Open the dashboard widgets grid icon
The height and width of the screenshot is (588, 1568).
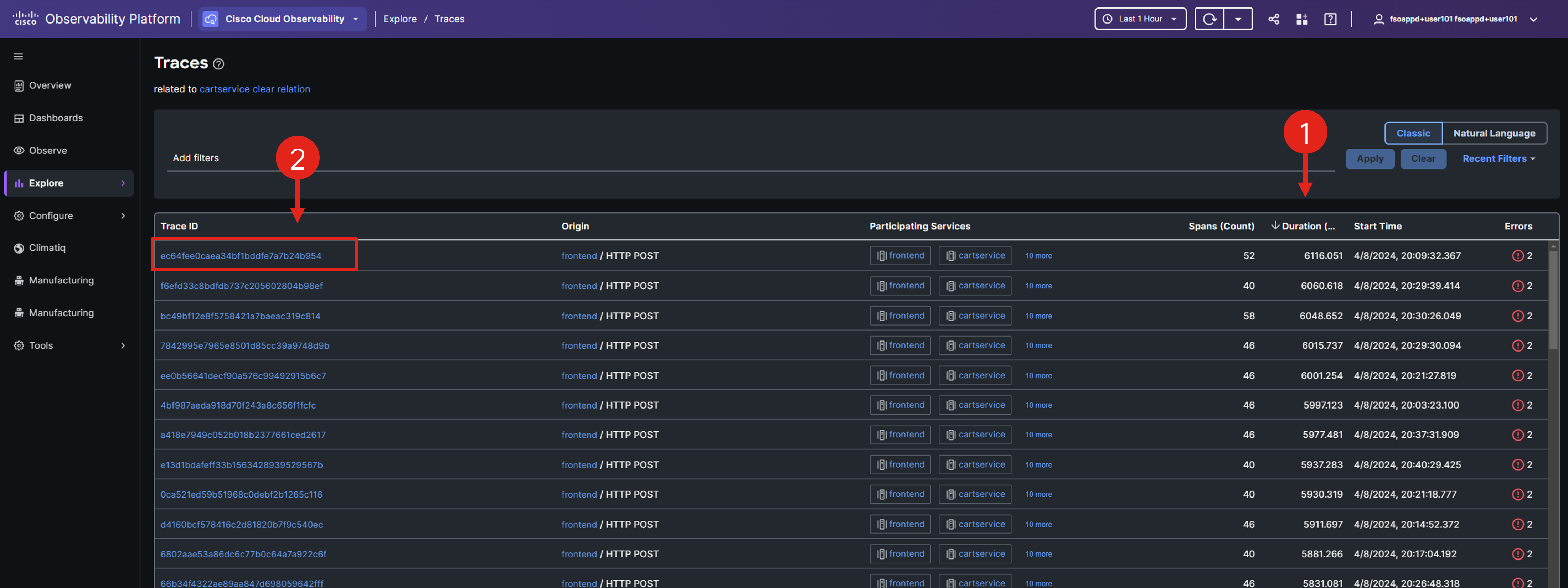pyautogui.click(x=1301, y=19)
